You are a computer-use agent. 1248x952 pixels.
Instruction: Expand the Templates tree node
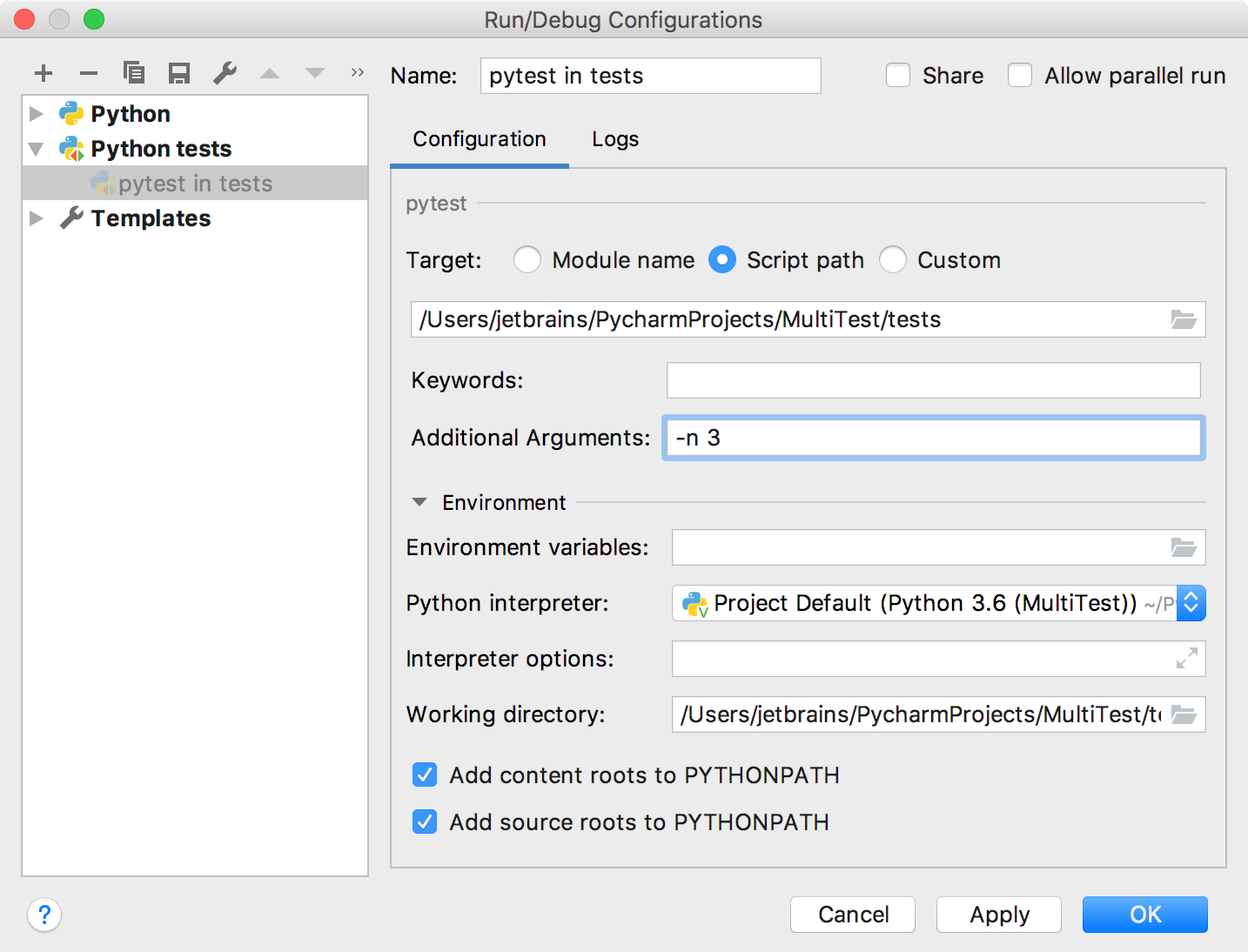(37, 218)
